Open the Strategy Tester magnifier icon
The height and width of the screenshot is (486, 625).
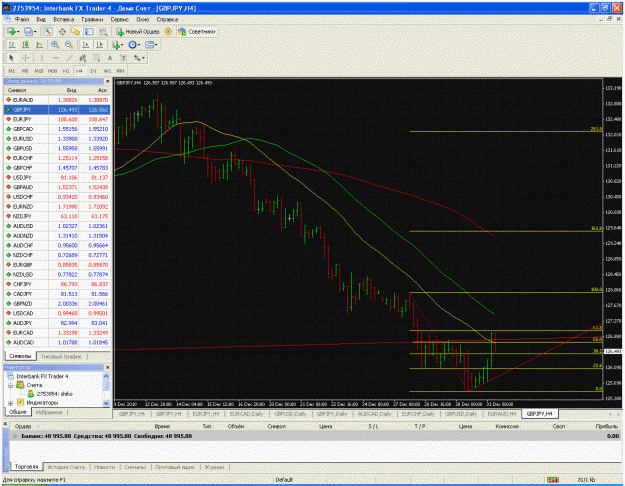pos(103,31)
